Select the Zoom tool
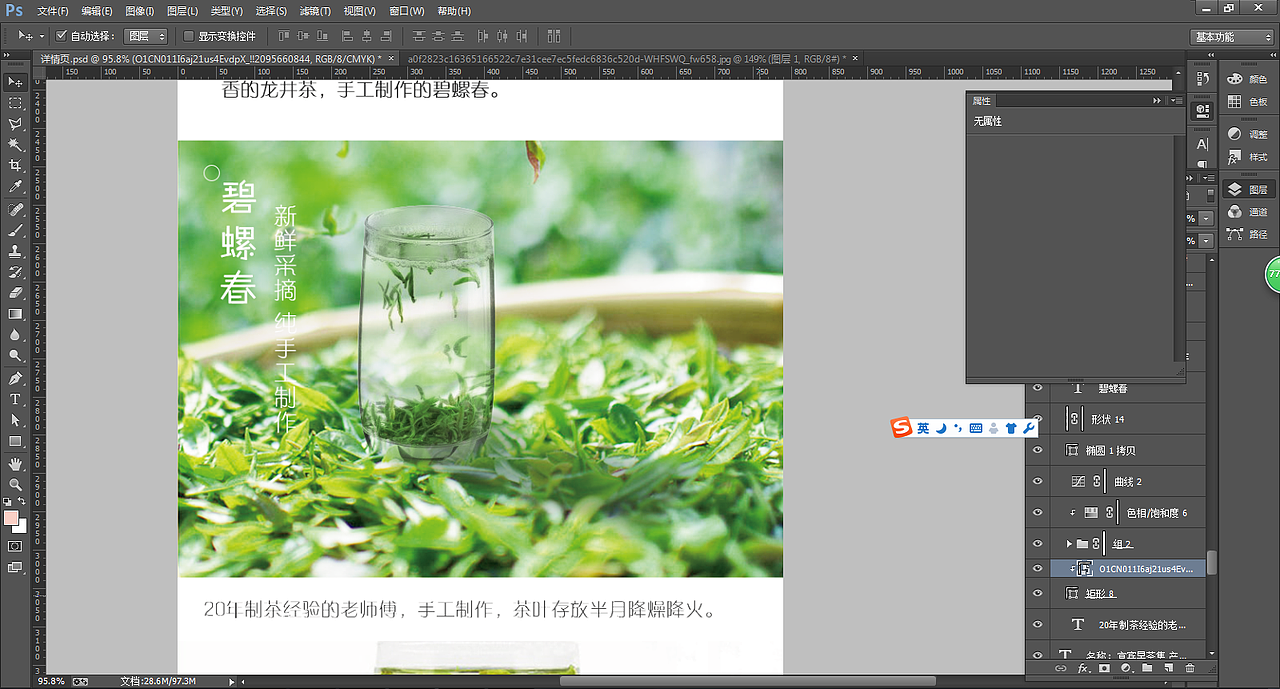This screenshot has width=1280, height=689. pos(15,485)
